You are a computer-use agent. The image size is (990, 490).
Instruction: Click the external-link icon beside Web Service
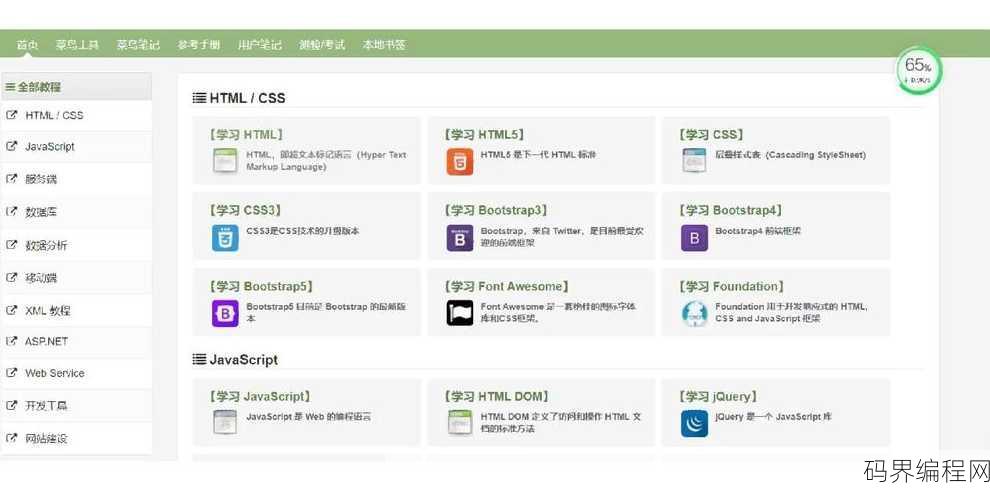[x=11, y=373]
